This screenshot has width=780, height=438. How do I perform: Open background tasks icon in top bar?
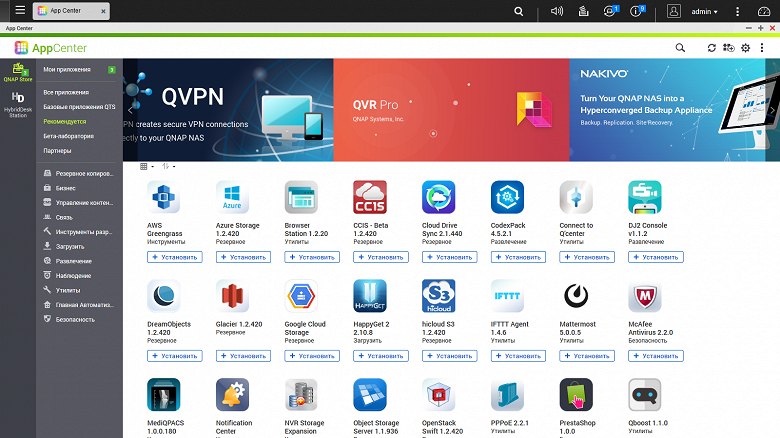(x=584, y=11)
